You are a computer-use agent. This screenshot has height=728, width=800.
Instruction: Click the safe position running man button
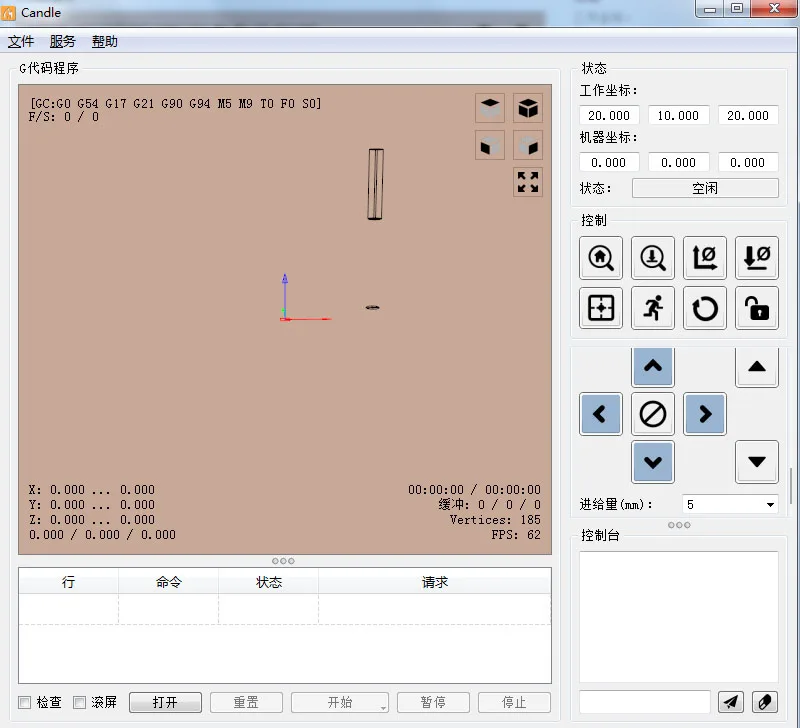653,308
